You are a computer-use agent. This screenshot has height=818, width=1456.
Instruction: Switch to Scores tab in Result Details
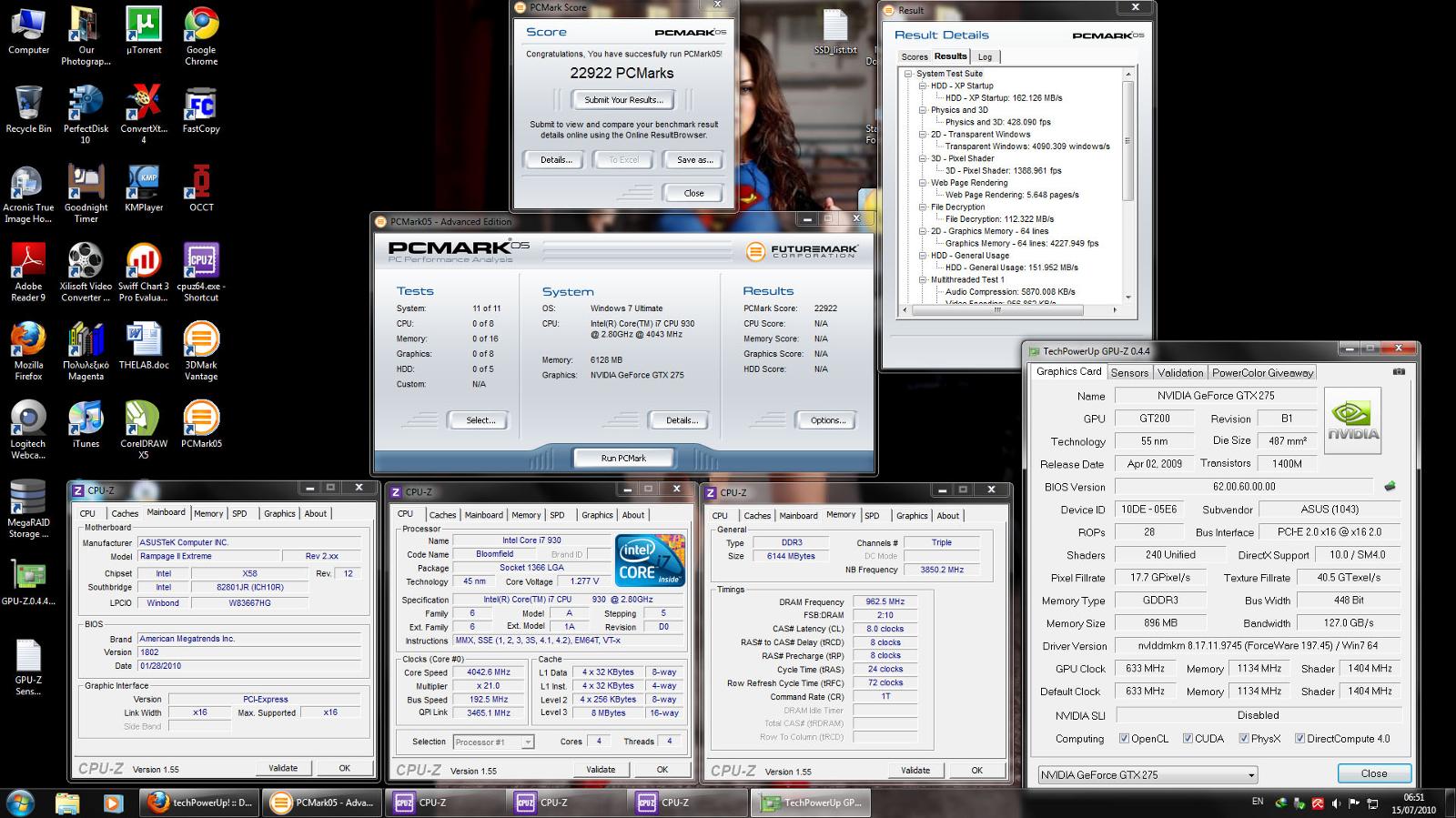coord(914,56)
